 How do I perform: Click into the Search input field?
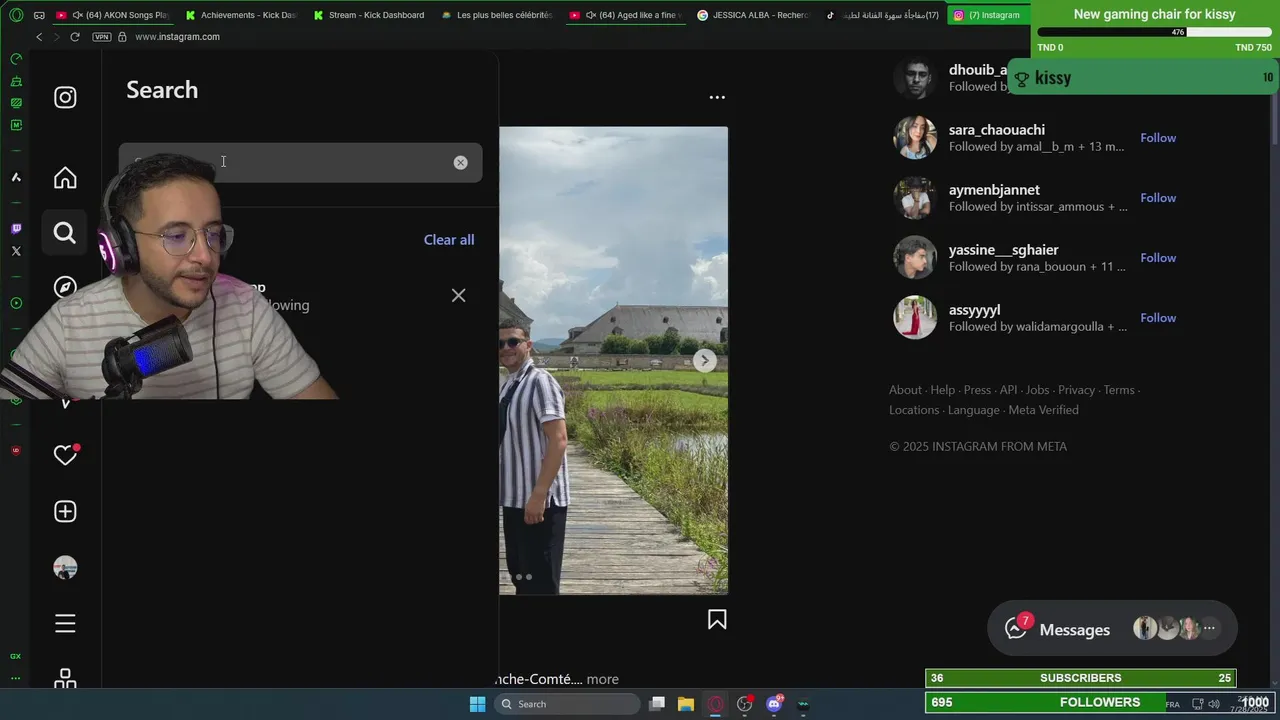click(x=300, y=162)
